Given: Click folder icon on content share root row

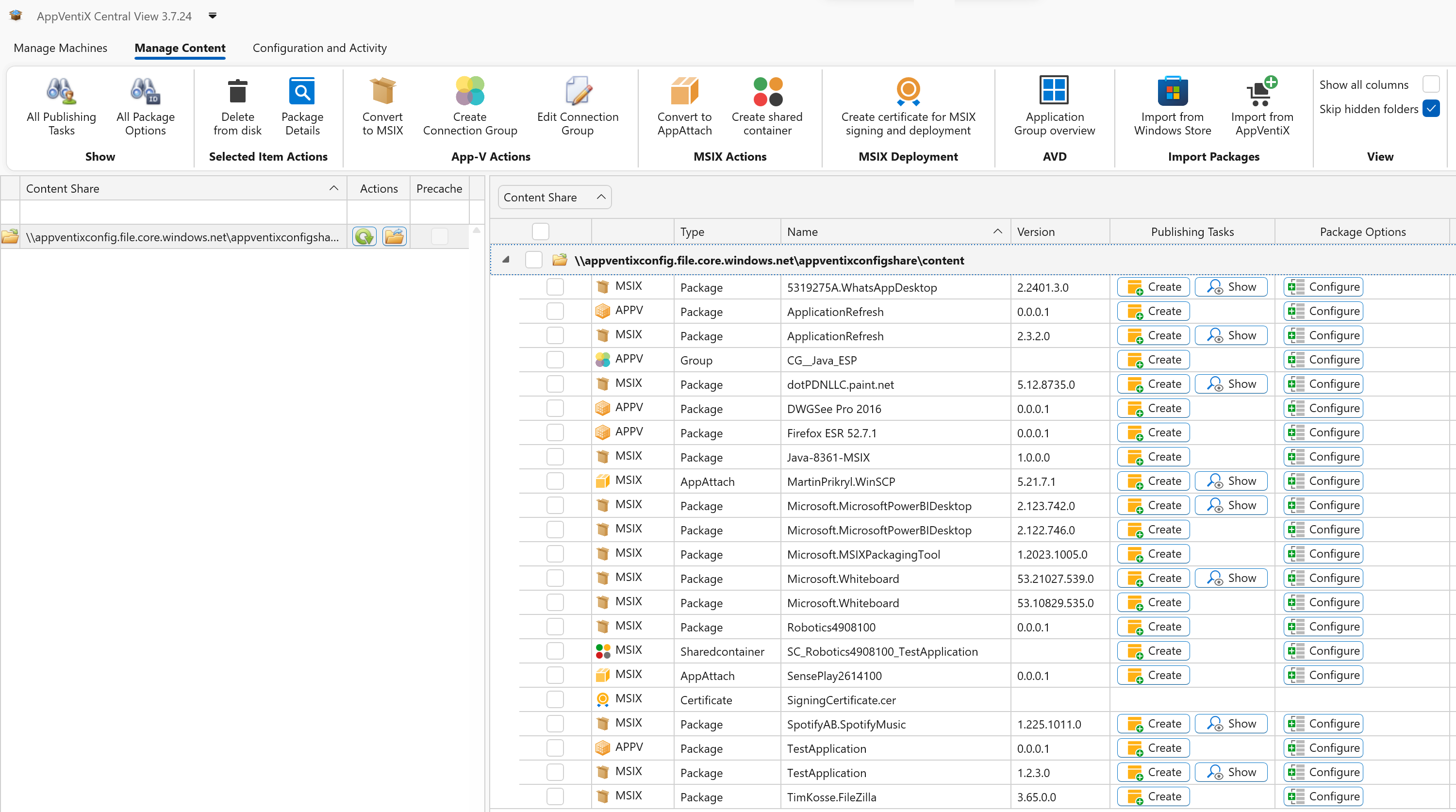Looking at the screenshot, I should click(560, 260).
